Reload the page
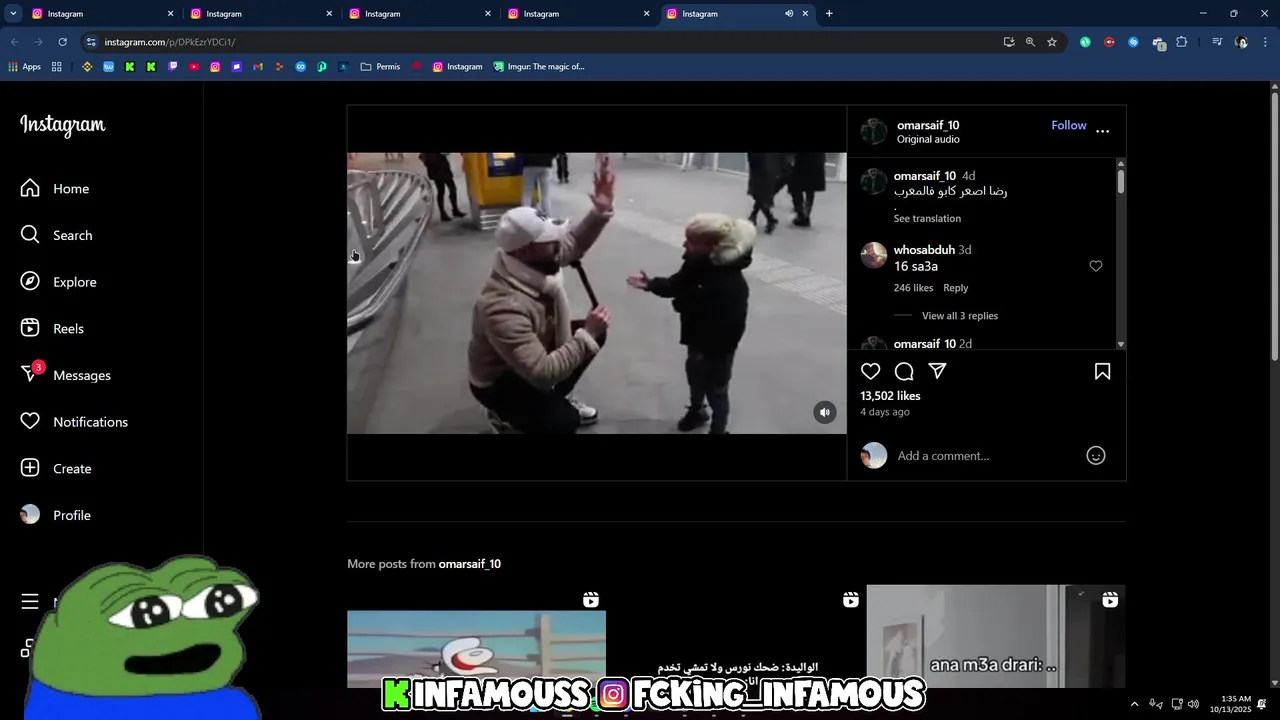The width and height of the screenshot is (1280, 720). pyautogui.click(x=62, y=42)
